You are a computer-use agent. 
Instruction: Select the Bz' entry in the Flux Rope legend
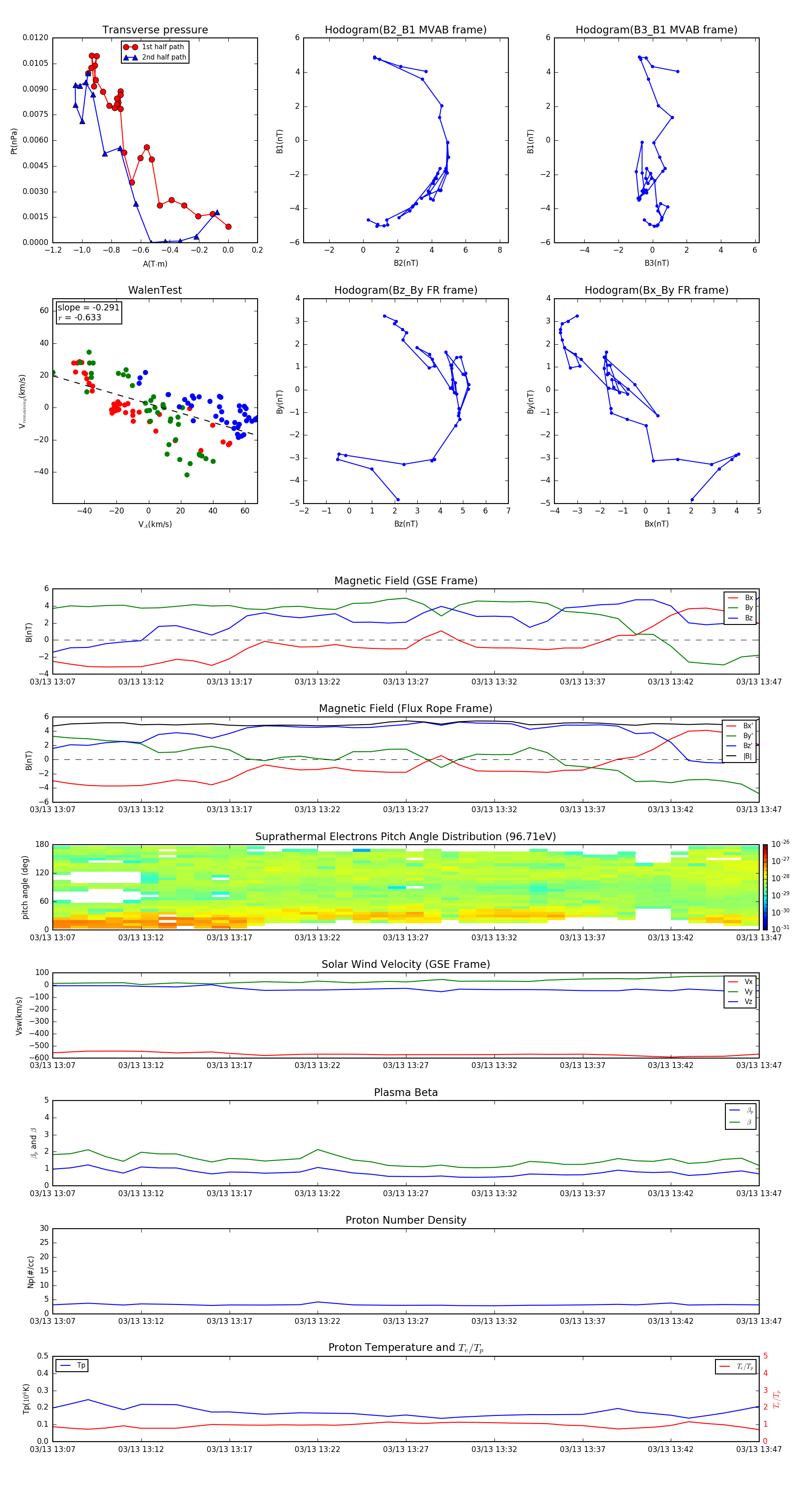pos(740,746)
